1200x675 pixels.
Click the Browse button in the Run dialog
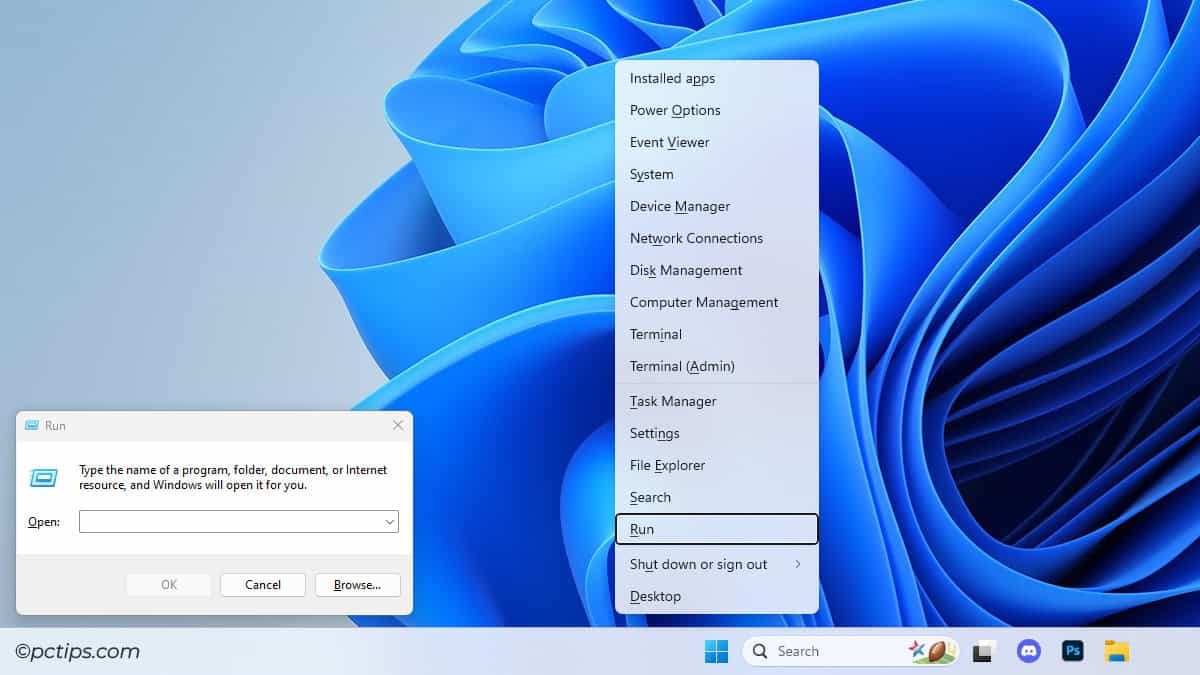click(357, 585)
